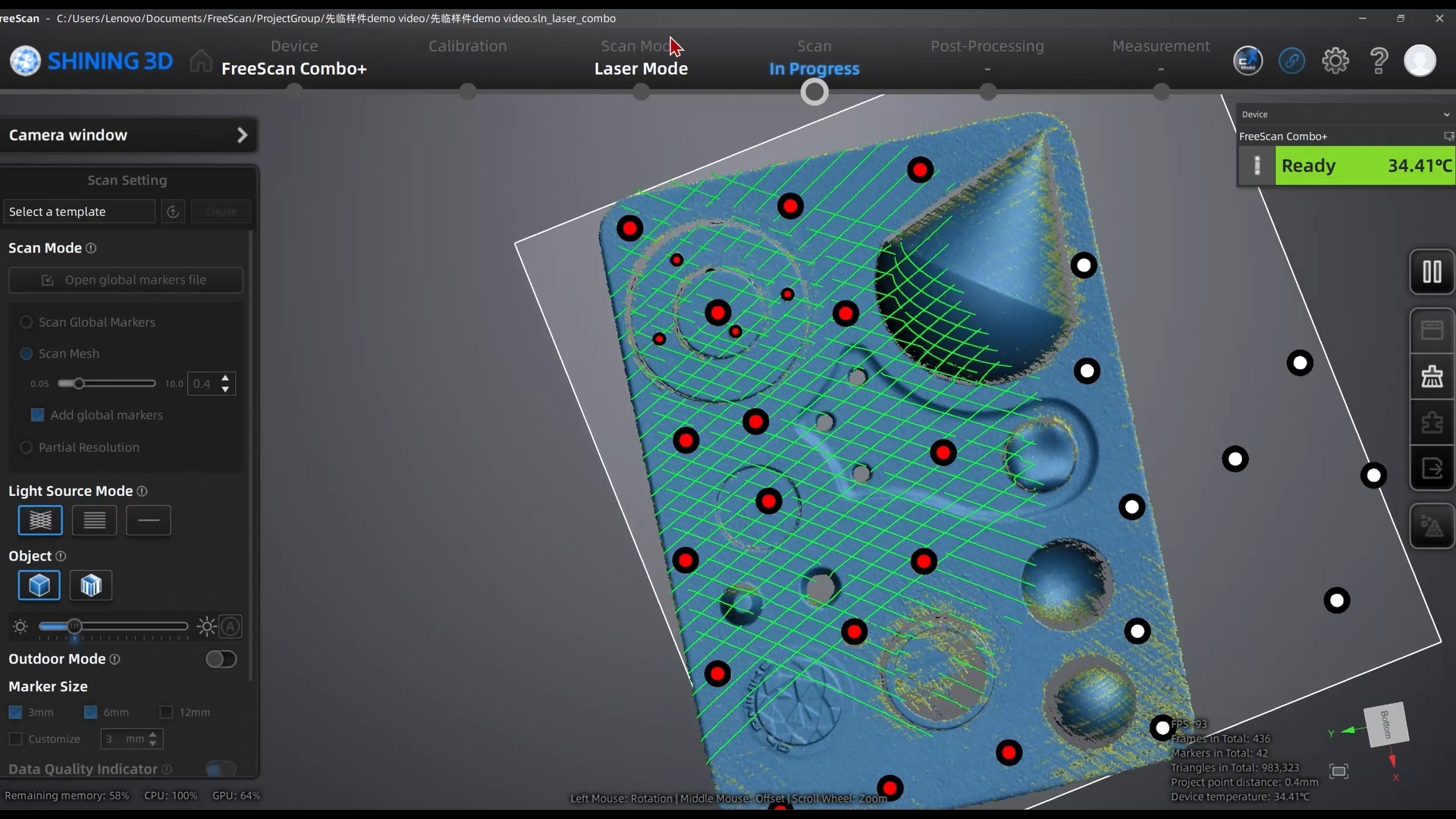This screenshot has height=819, width=1456.
Task: Click the clear data broom icon
Action: point(1432,376)
